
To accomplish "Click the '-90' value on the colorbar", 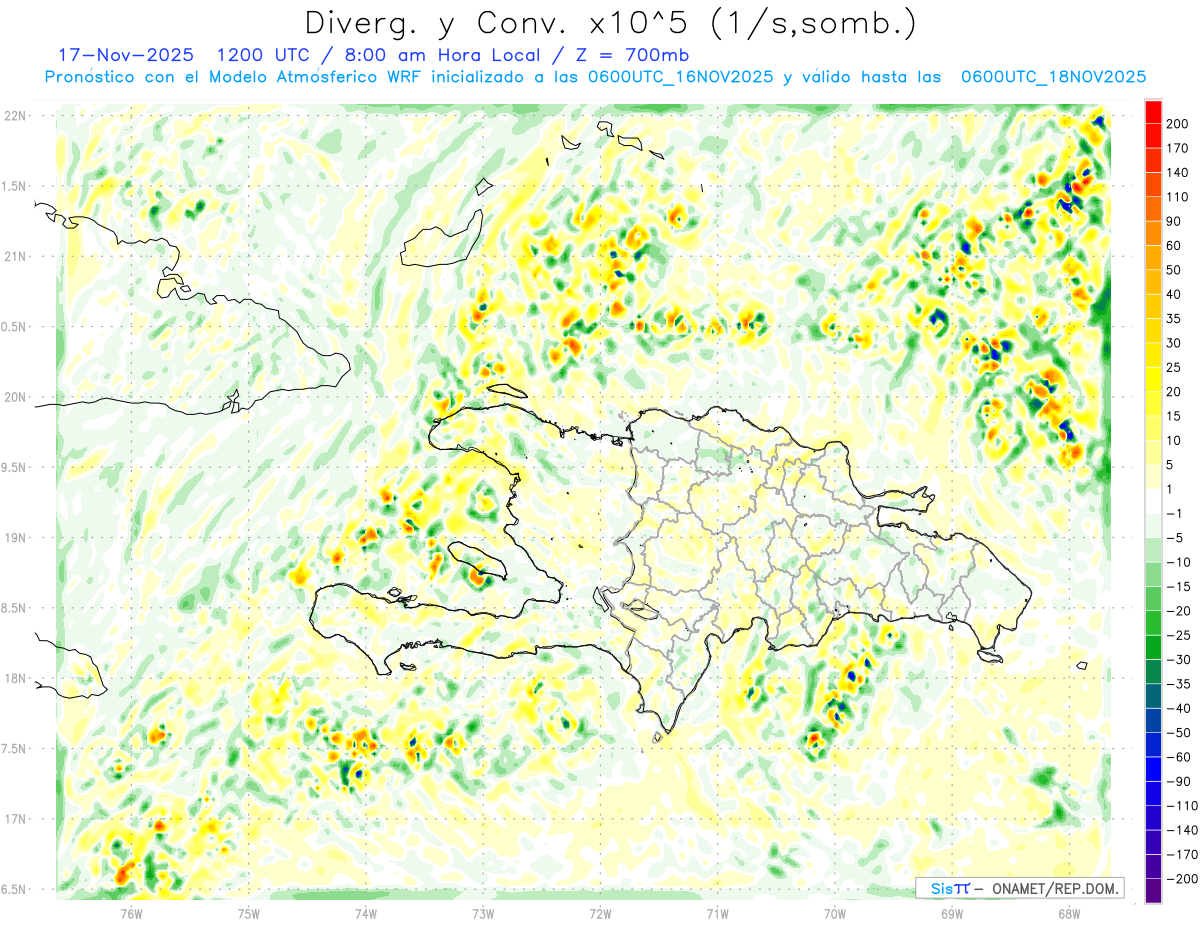I will click(x=1178, y=781).
